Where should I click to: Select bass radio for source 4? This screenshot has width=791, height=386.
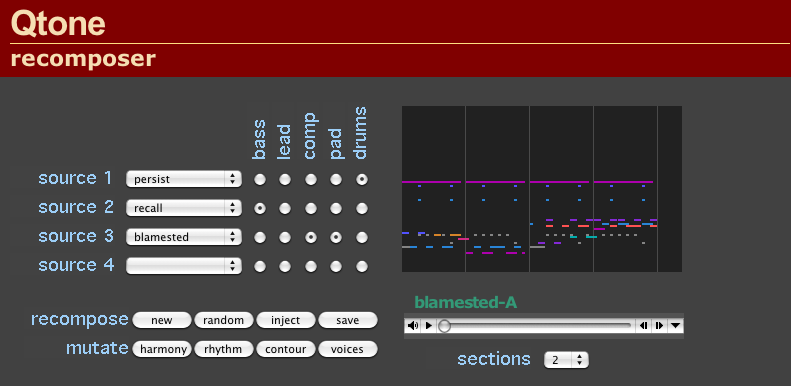260,266
